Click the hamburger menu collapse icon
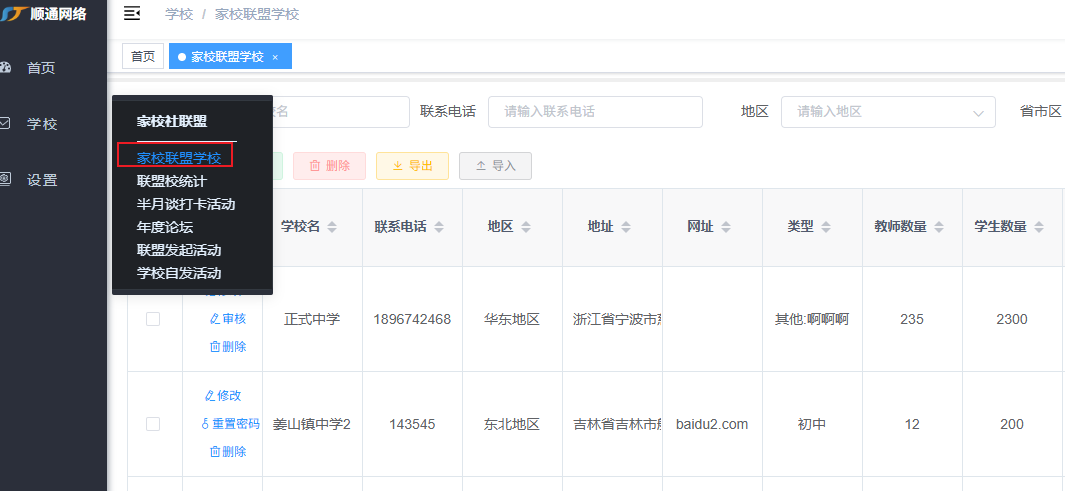1065x491 pixels. pos(131,13)
